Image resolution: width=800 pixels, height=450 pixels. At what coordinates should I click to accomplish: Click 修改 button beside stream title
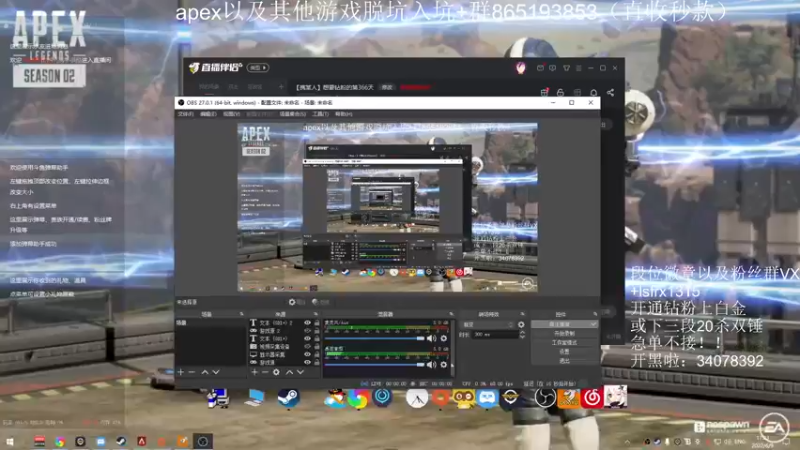pyautogui.click(x=387, y=87)
